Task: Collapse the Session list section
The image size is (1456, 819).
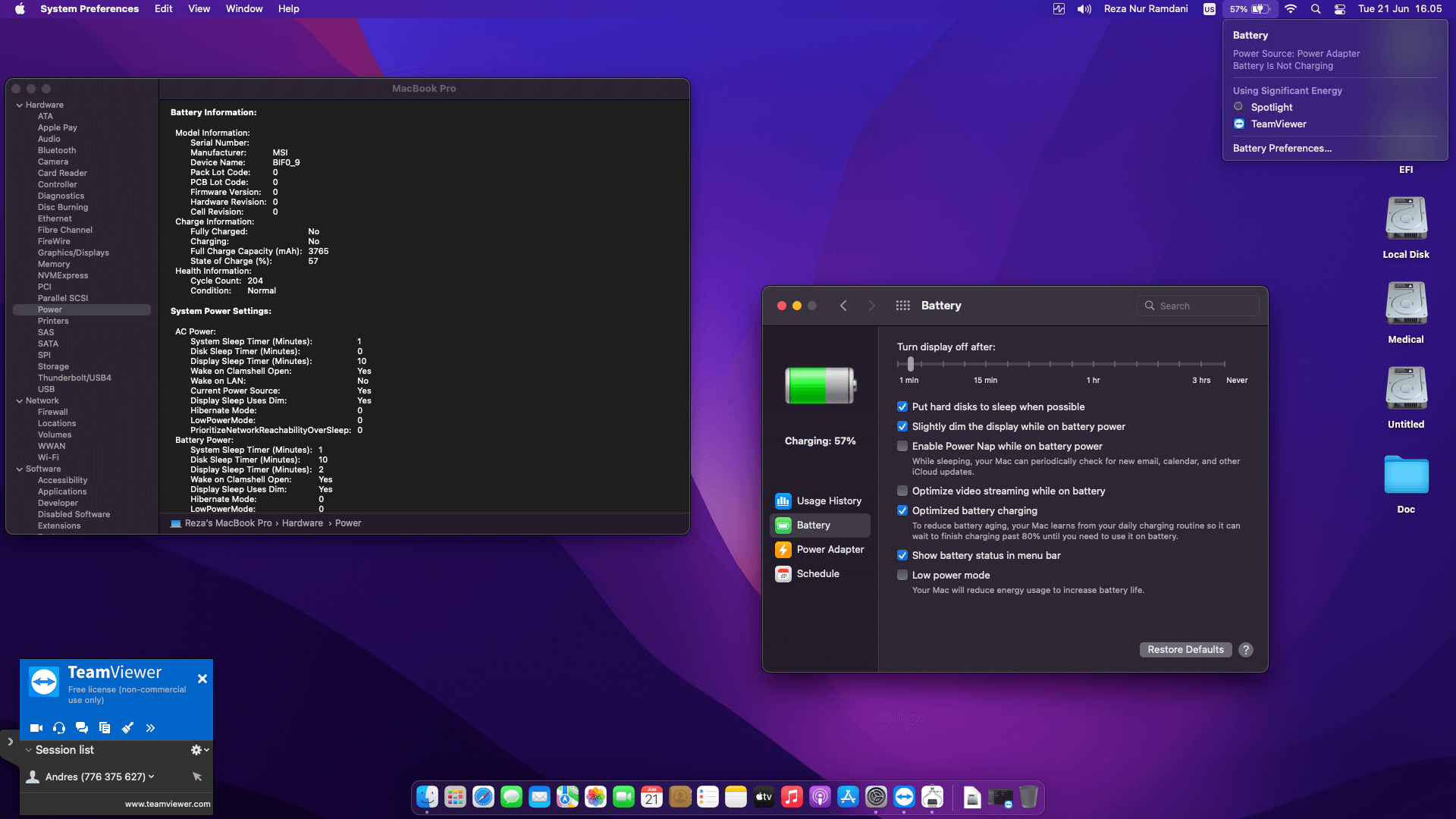Action: point(29,750)
